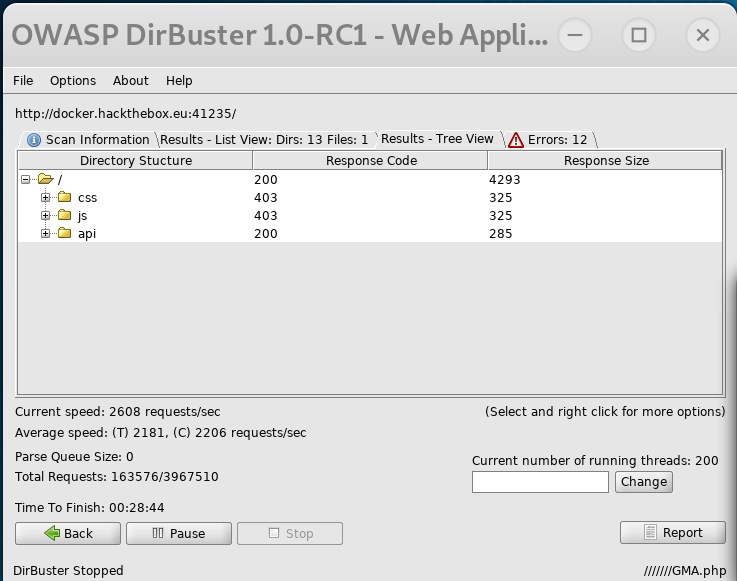Switch to the Scan Information tab
Screen dimensions: 737x581
(87, 140)
